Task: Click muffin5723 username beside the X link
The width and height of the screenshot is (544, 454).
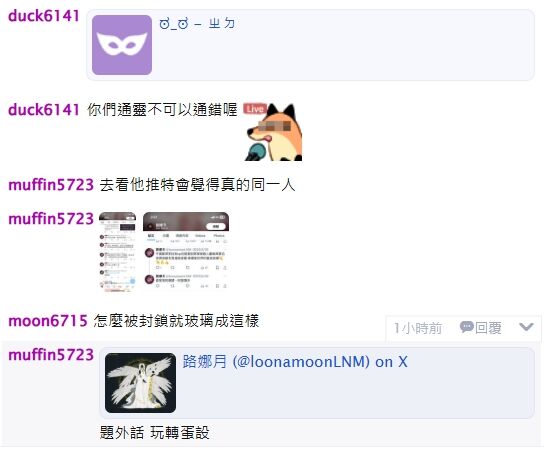Action: (51, 355)
